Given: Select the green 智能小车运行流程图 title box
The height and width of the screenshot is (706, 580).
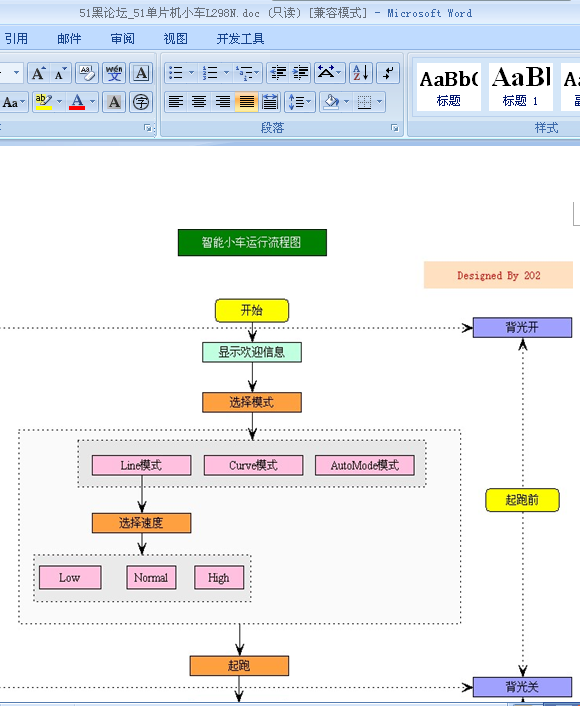Looking at the screenshot, I should pyautogui.click(x=252, y=243).
